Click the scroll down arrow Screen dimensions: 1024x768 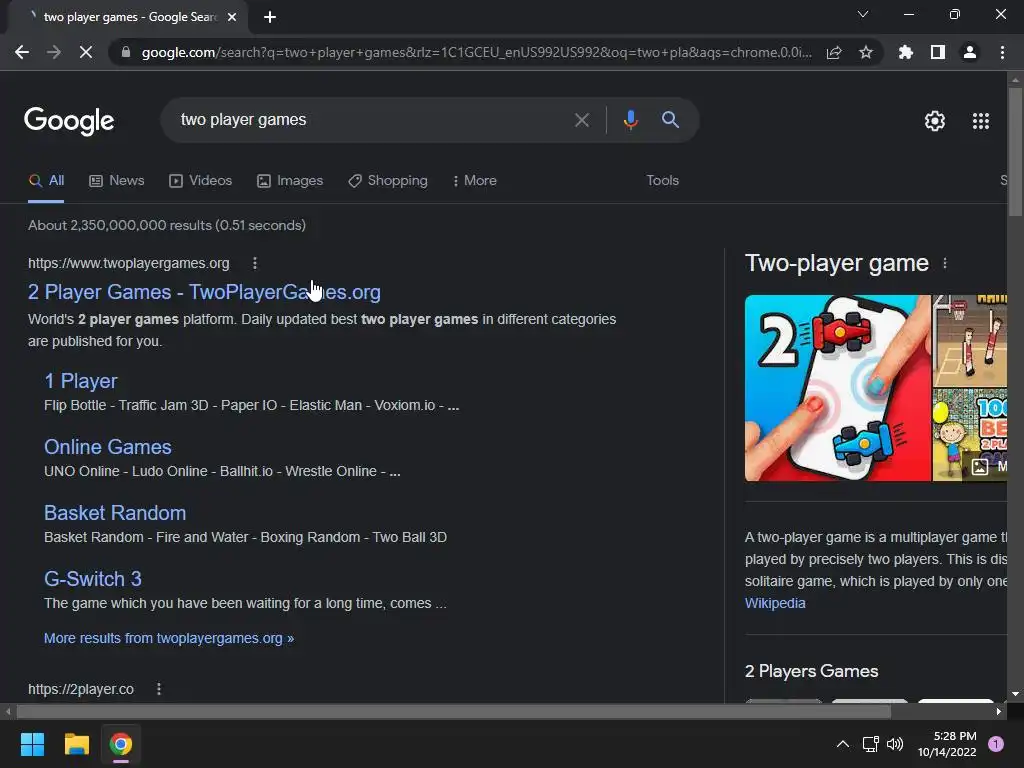[x=1015, y=694]
